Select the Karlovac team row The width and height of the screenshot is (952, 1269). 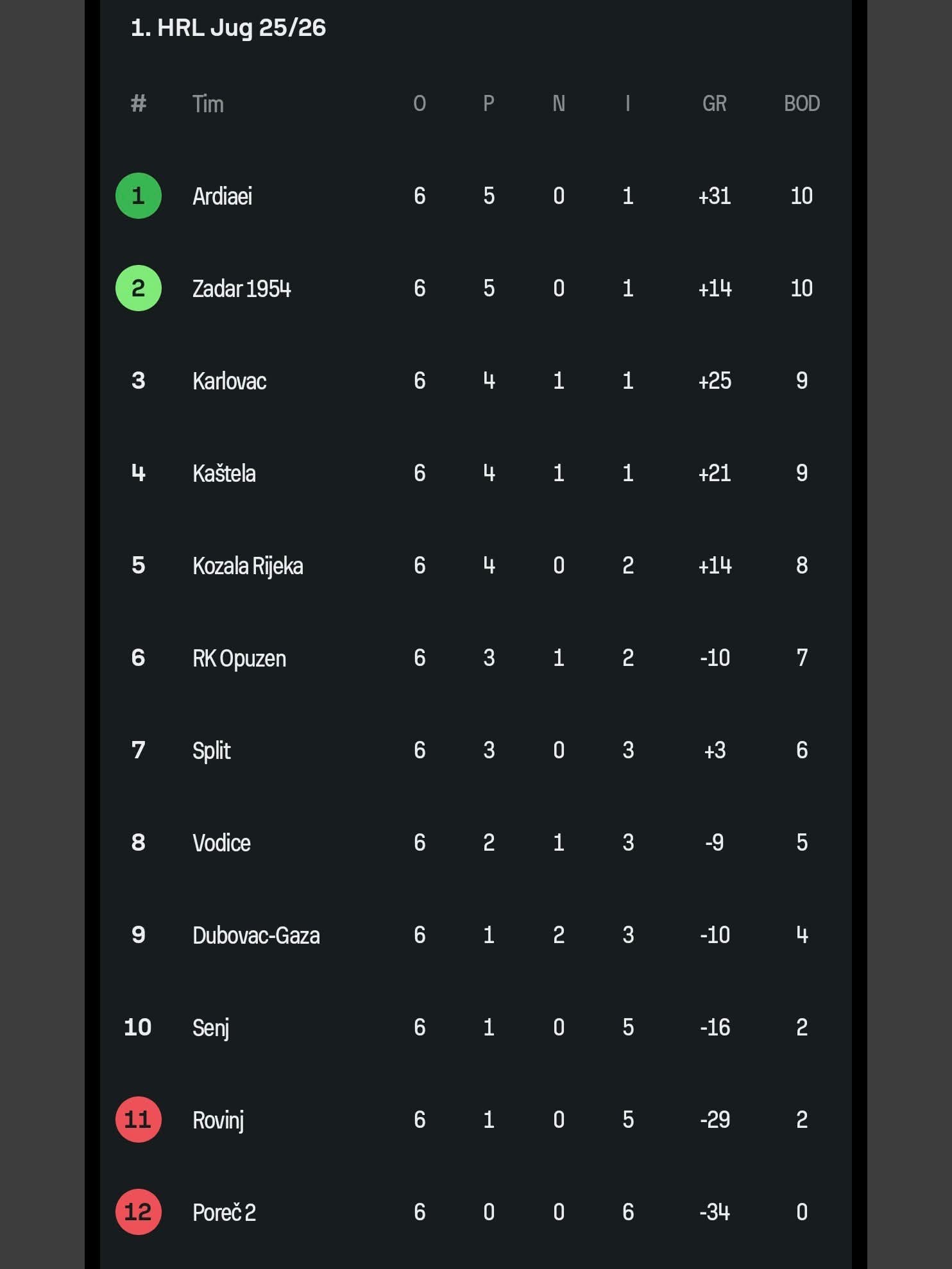coord(229,381)
